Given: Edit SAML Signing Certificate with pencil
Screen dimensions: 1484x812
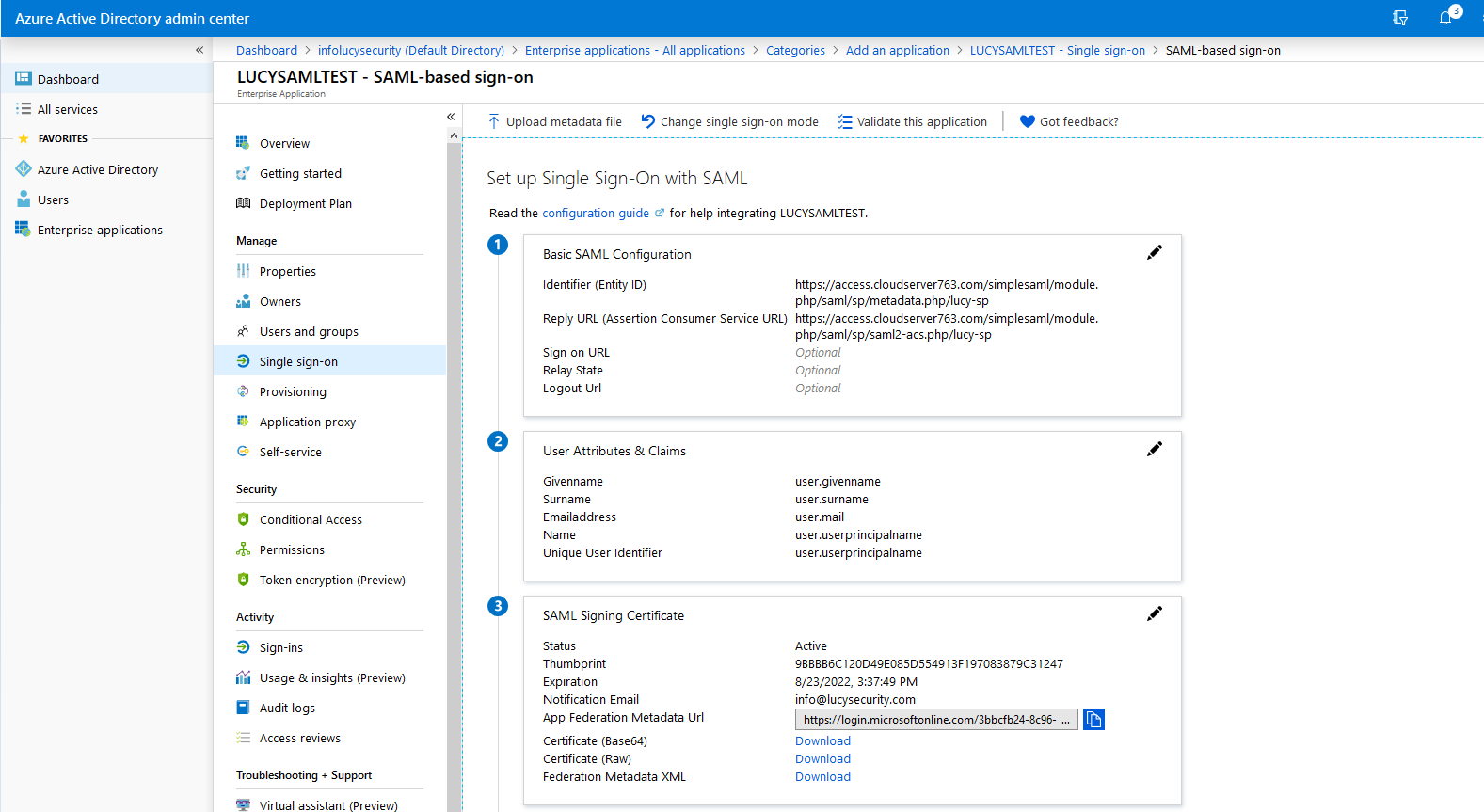Looking at the screenshot, I should click(x=1155, y=613).
